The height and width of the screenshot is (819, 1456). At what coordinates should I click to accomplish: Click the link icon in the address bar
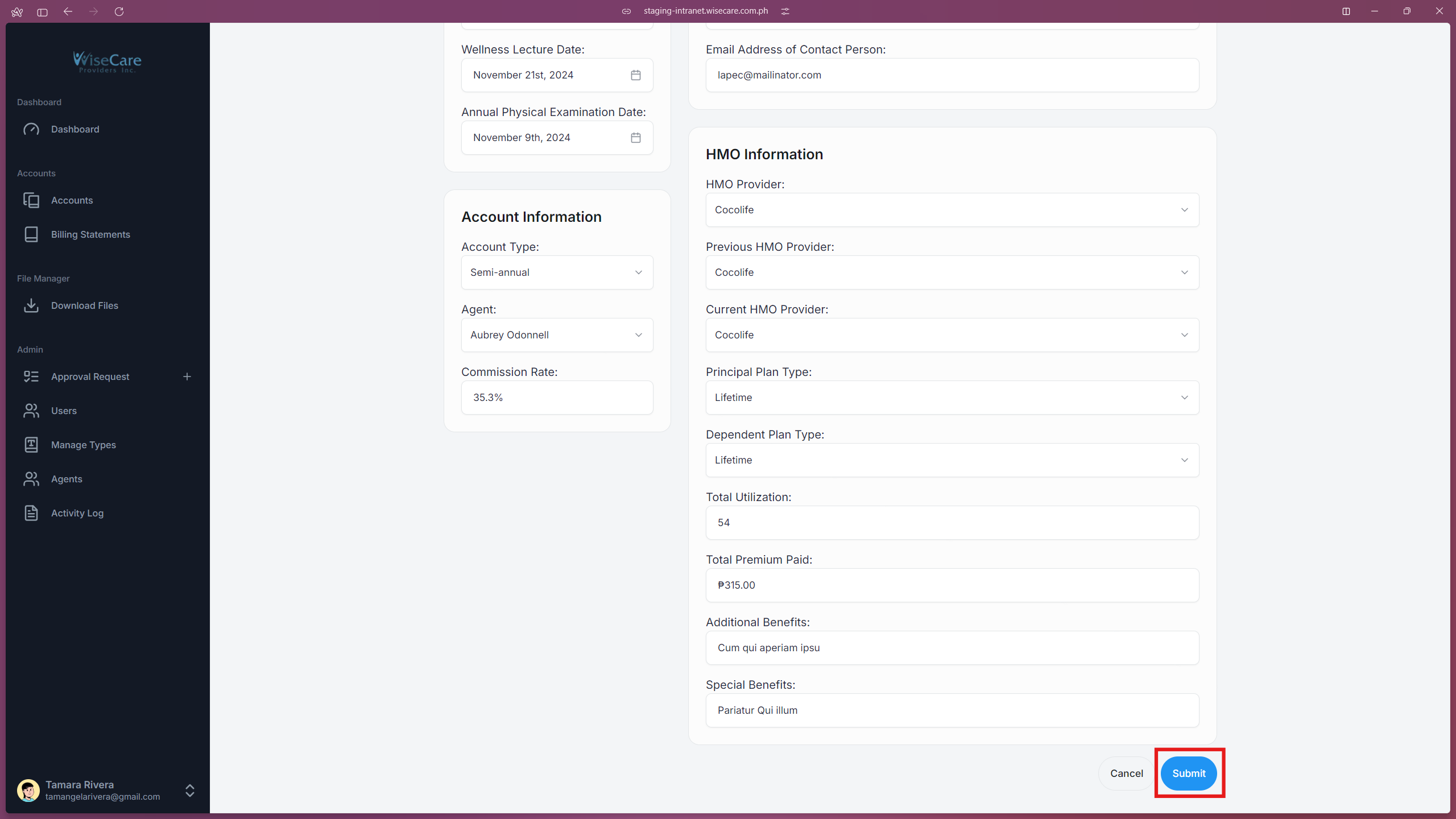coord(626,11)
